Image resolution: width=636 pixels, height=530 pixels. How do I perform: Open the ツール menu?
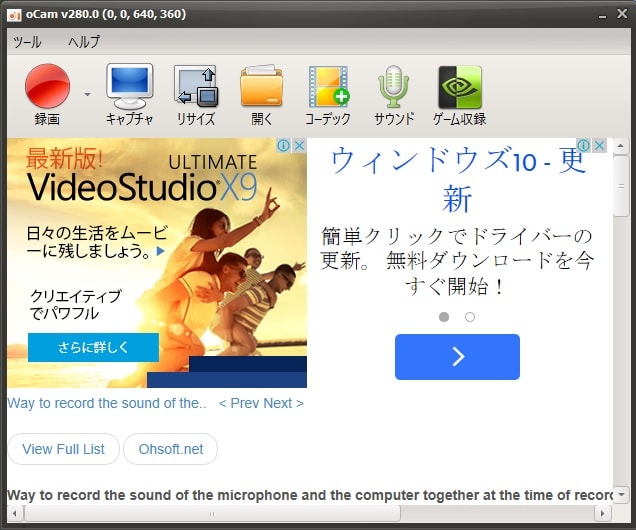pos(27,42)
